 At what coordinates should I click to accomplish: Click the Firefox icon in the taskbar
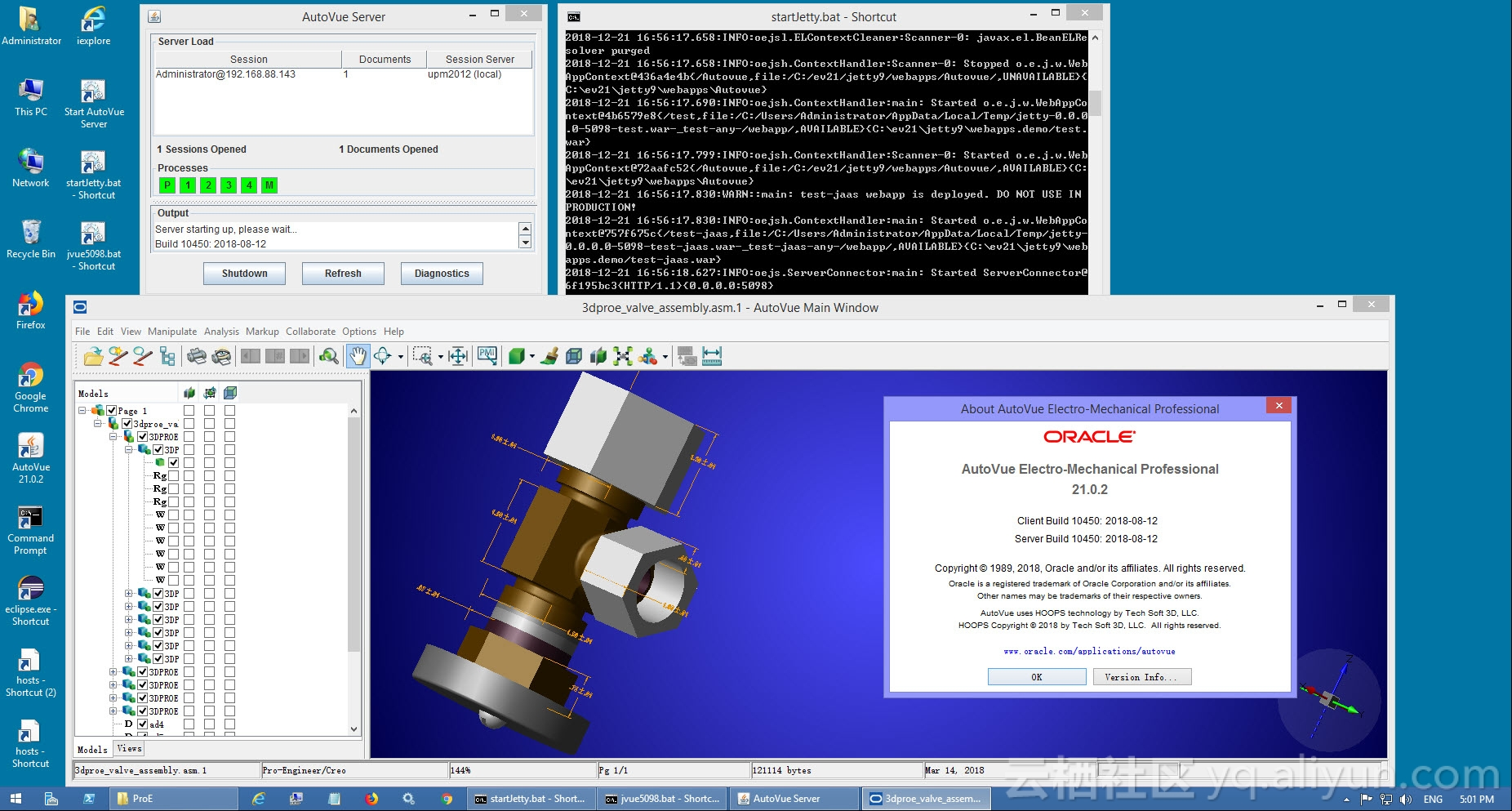coord(371,799)
